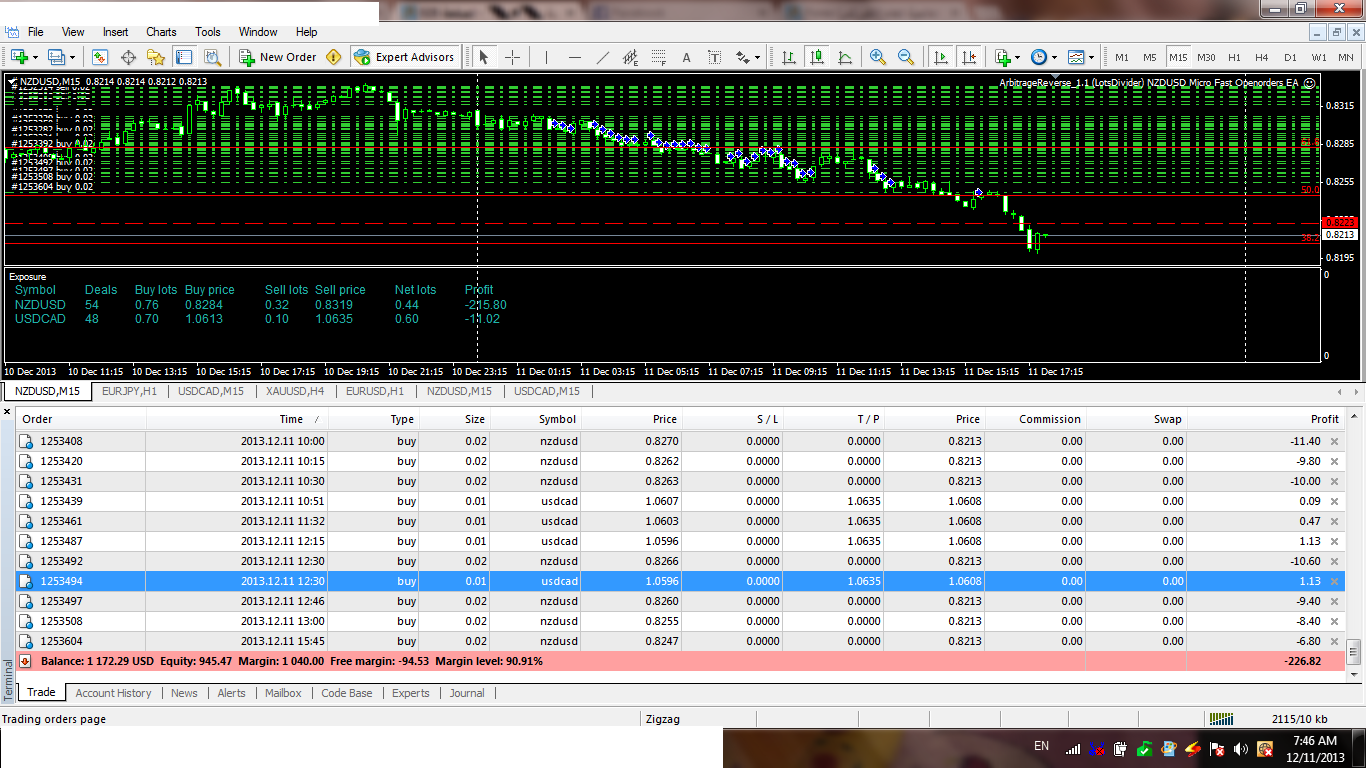This screenshot has height=768, width=1366.
Task: Switch to EURJPY,H1 chart tab
Action: [x=130, y=391]
